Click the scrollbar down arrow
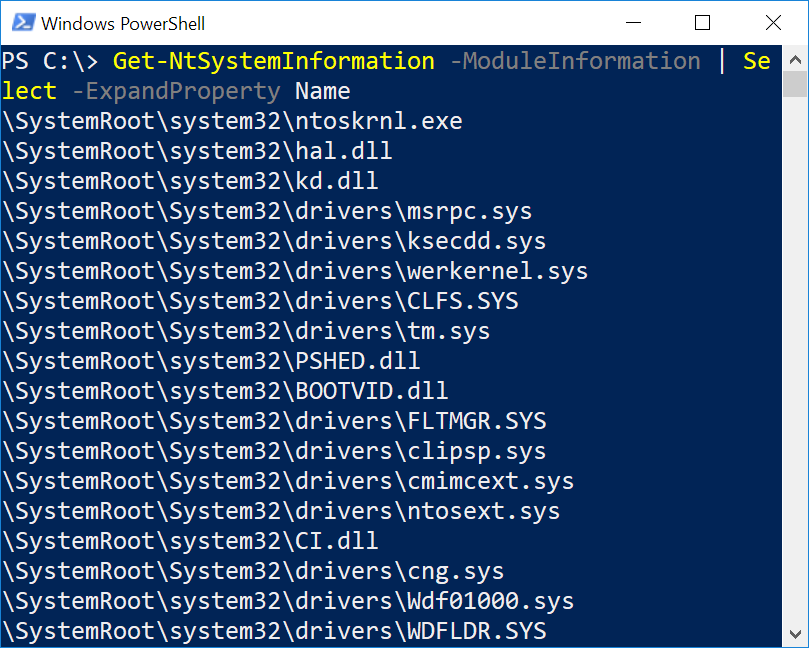The height and width of the screenshot is (648, 809). pyautogui.click(x=795, y=634)
